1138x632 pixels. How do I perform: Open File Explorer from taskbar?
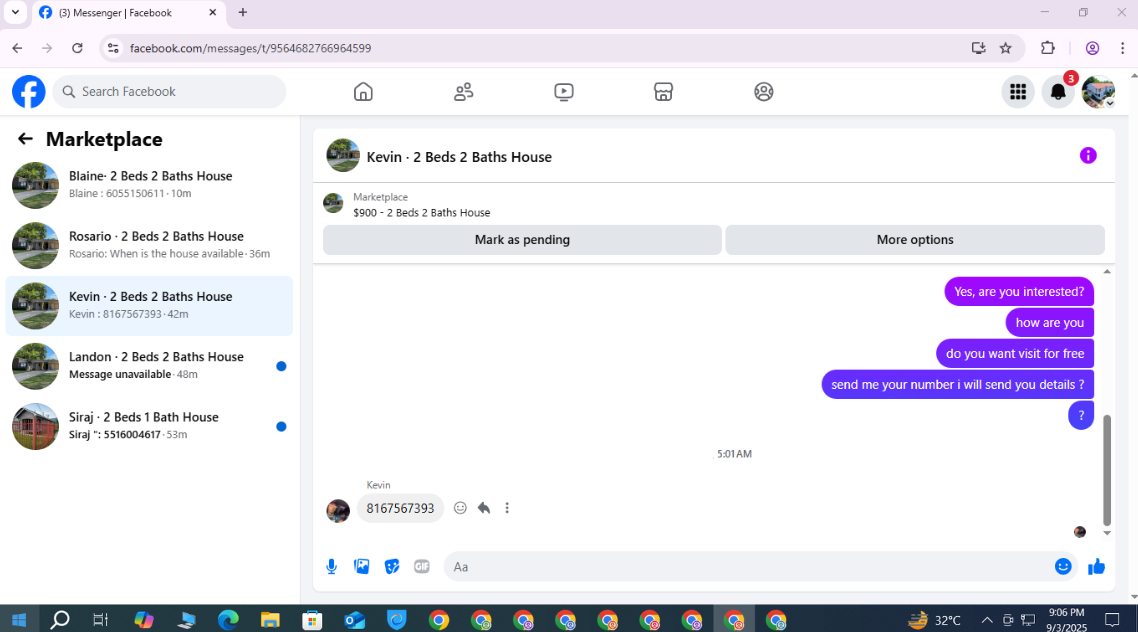[x=270, y=620]
